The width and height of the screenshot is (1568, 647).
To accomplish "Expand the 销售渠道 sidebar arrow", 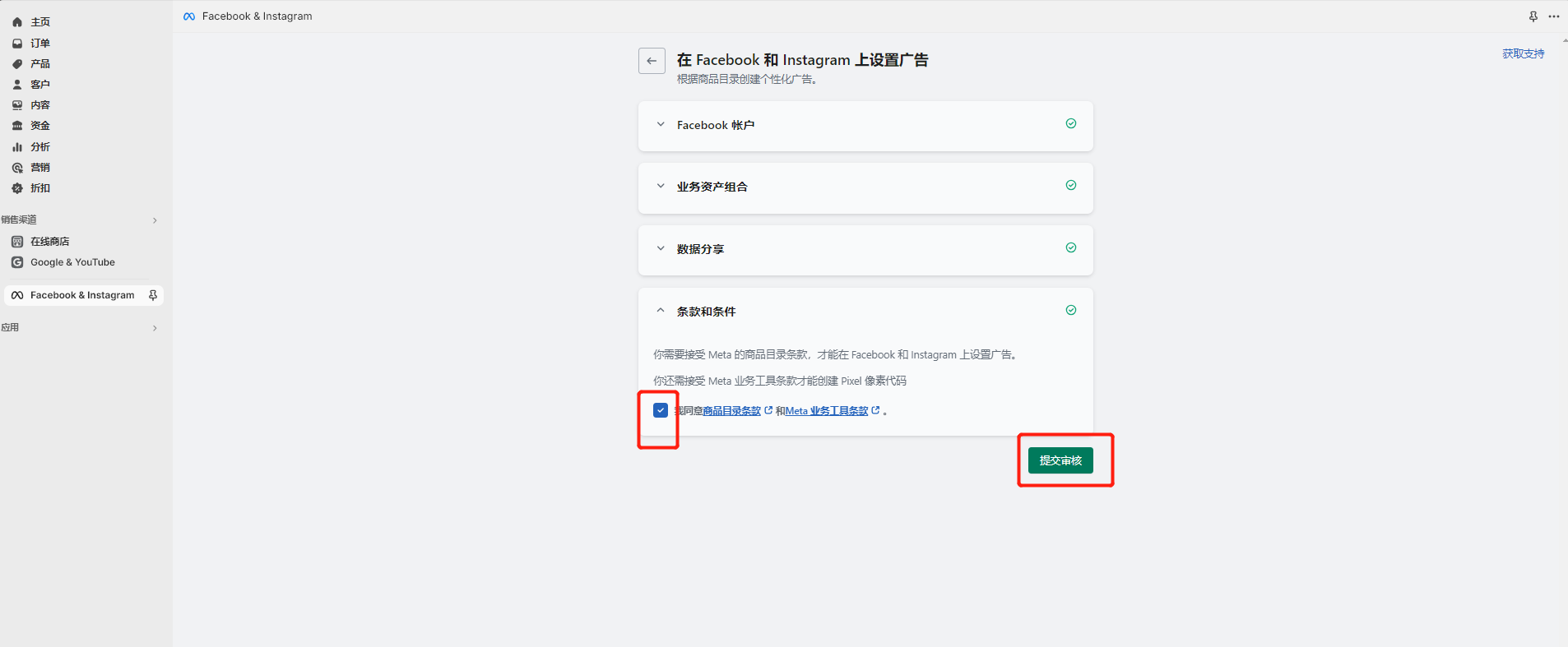I will pos(155,220).
